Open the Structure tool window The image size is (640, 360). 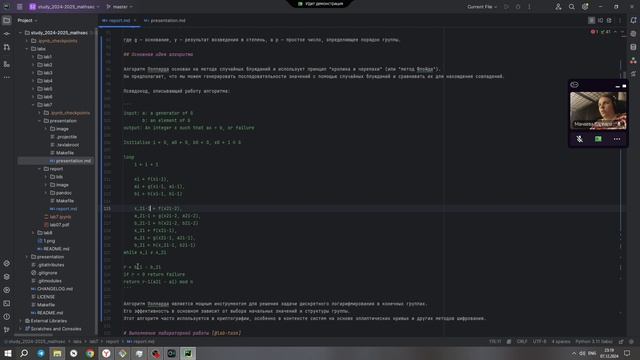tap(7, 64)
